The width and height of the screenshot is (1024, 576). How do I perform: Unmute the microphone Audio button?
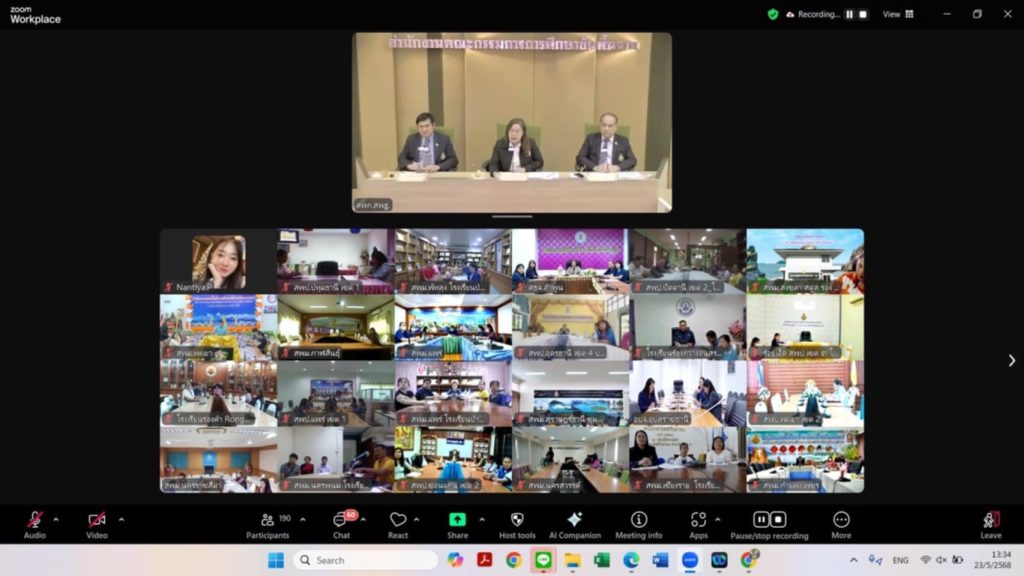35,523
